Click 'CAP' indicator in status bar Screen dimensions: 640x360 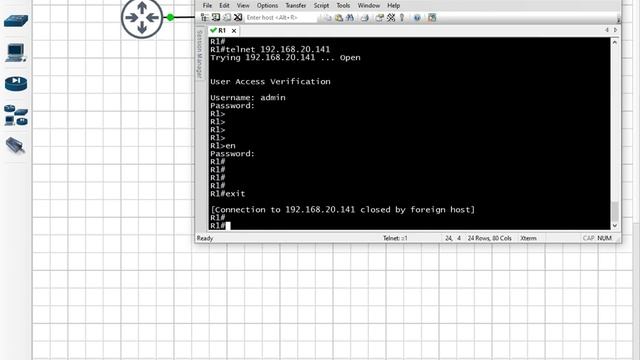coord(588,238)
